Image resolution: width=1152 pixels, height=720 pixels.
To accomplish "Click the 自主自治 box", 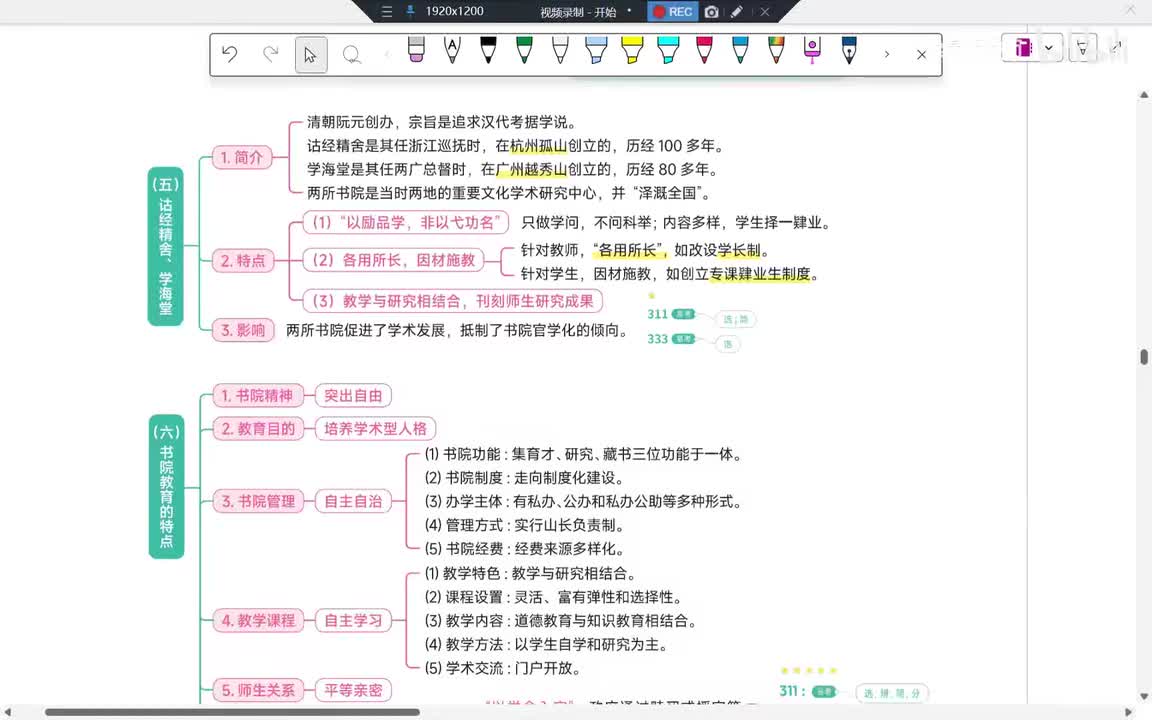I will pyautogui.click(x=353, y=502).
